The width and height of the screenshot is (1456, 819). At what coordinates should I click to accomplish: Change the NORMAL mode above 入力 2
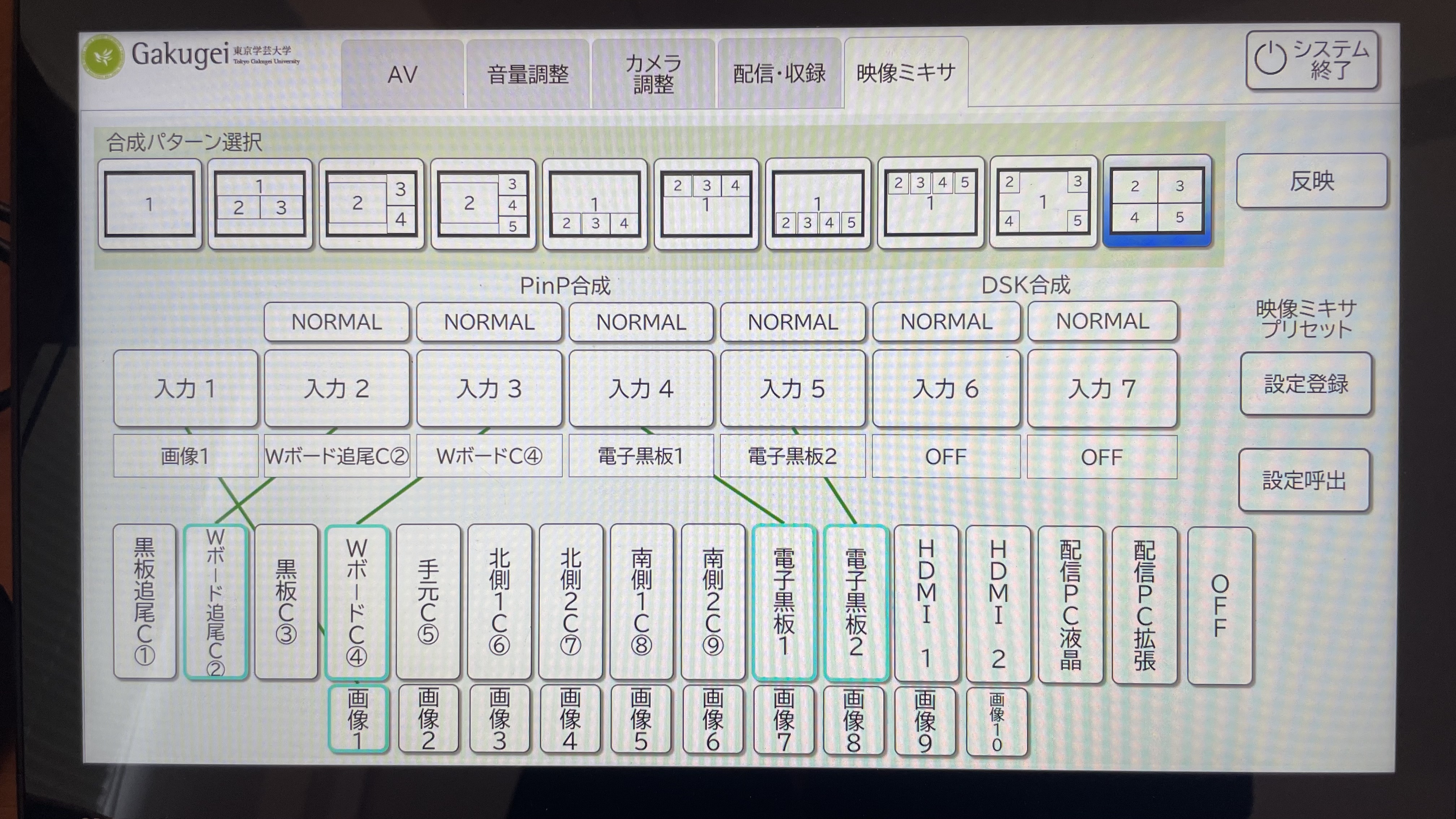(x=337, y=322)
